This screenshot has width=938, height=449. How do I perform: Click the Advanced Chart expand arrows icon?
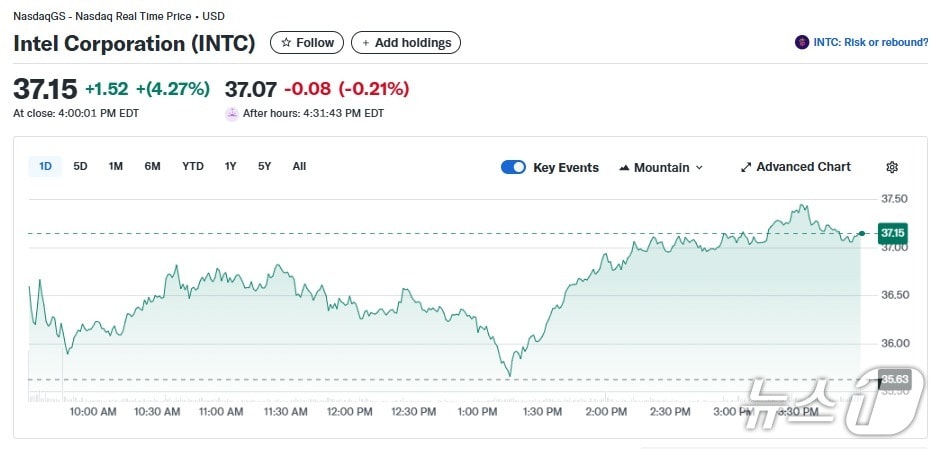(745, 167)
